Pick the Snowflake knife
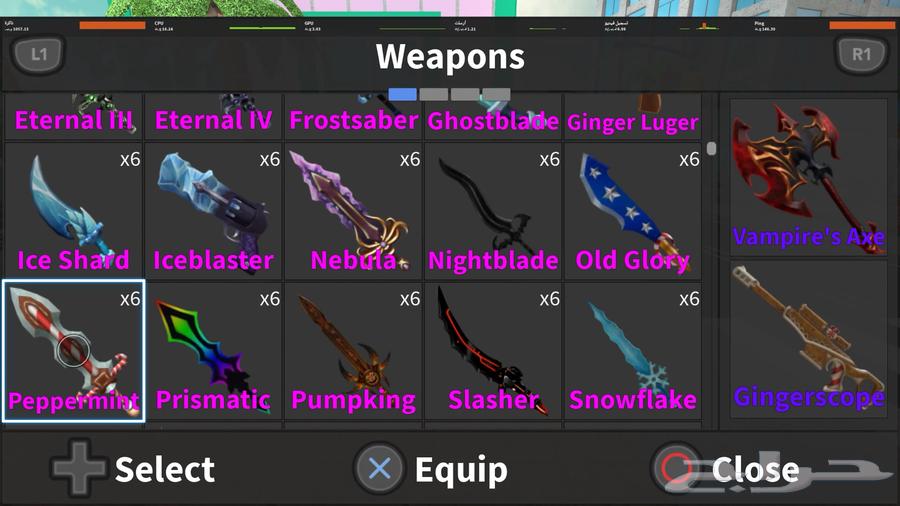The height and width of the screenshot is (506, 900). (633, 351)
